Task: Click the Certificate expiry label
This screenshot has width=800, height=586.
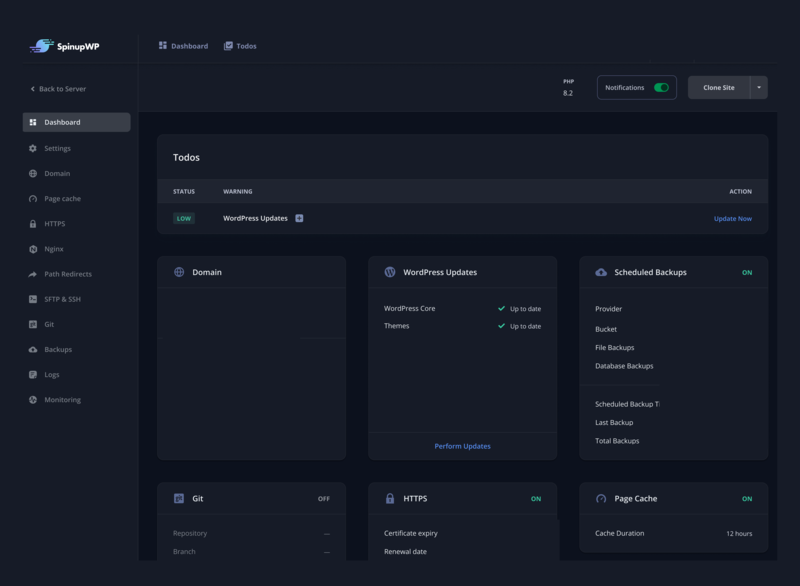Action: click(x=411, y=533)
